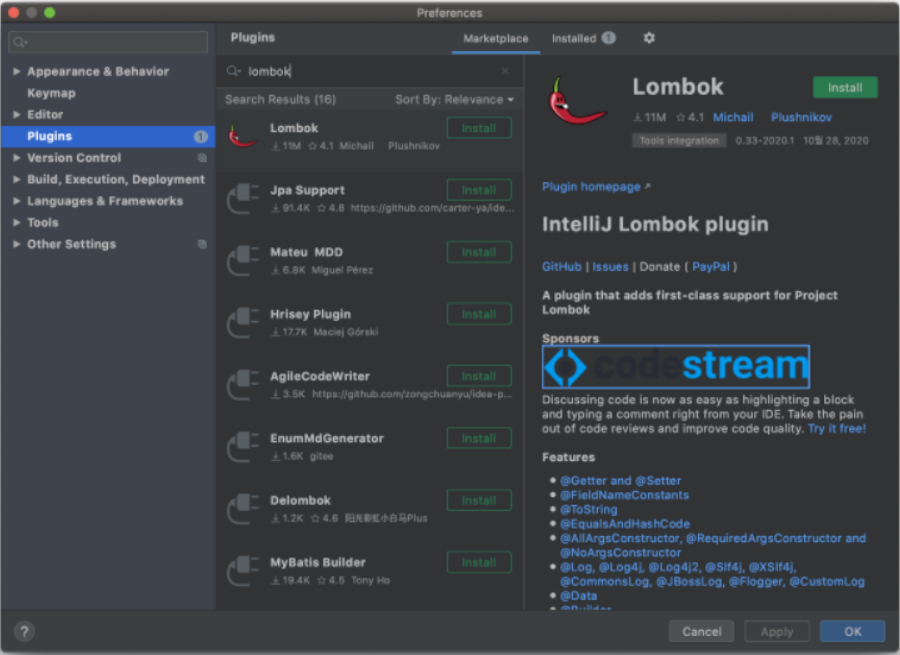Click the EnumMdGenerator plugin icon
900x655 pixels.
point(243,446)
